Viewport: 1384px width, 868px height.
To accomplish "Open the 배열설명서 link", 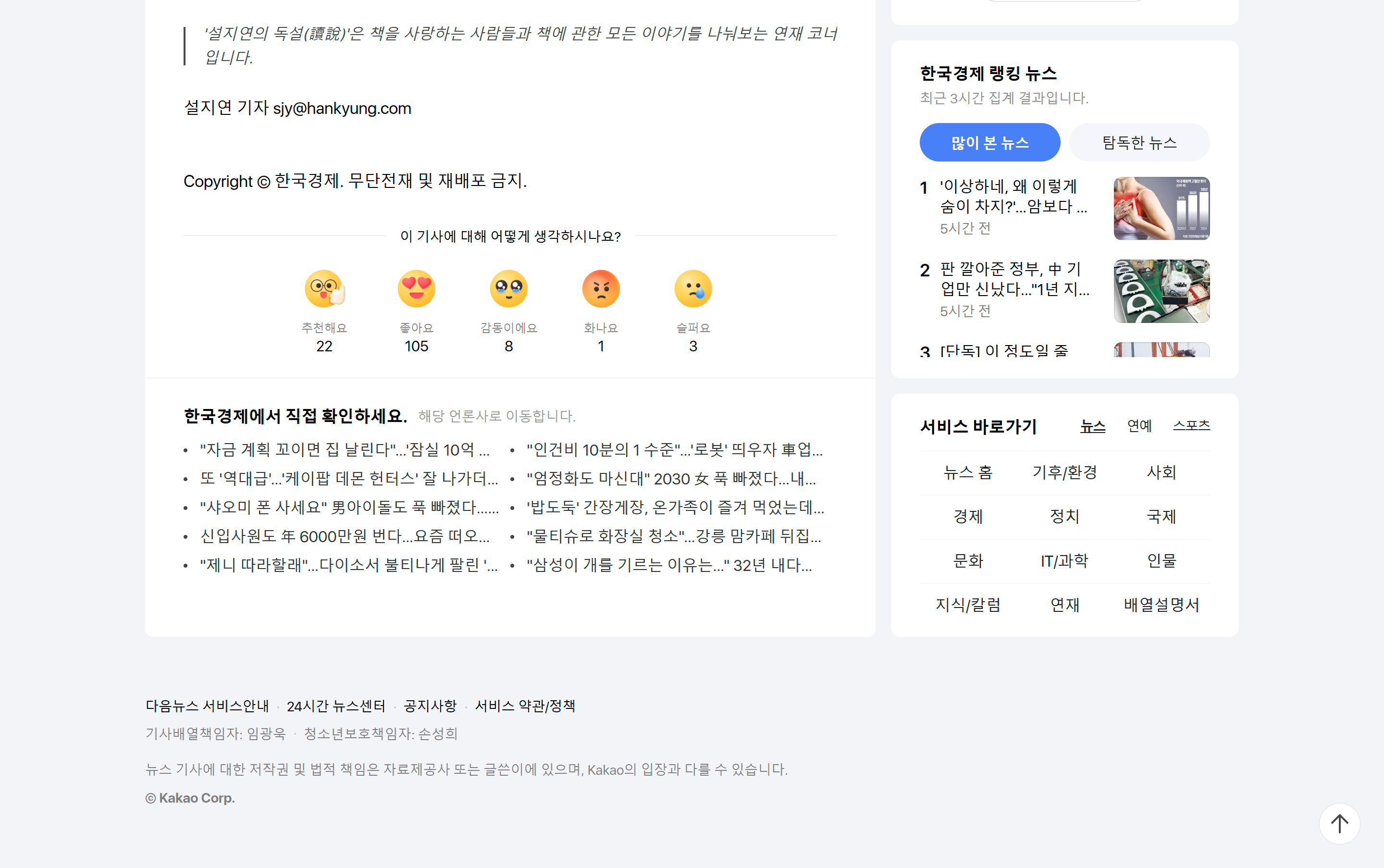I will tap(1162, 605).
